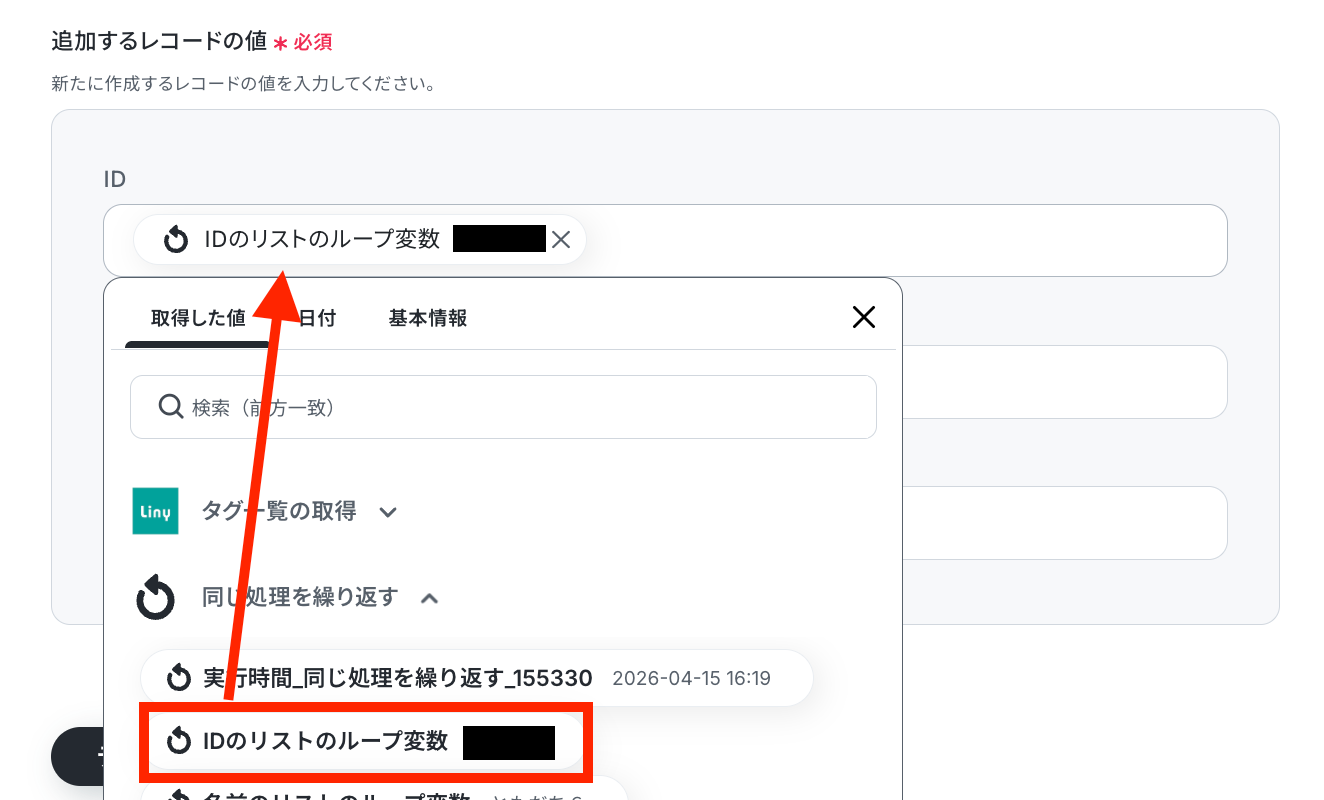Click loop icon inside the ID field chip
This screenshot has width=1324, height=800.
(176, 240)
